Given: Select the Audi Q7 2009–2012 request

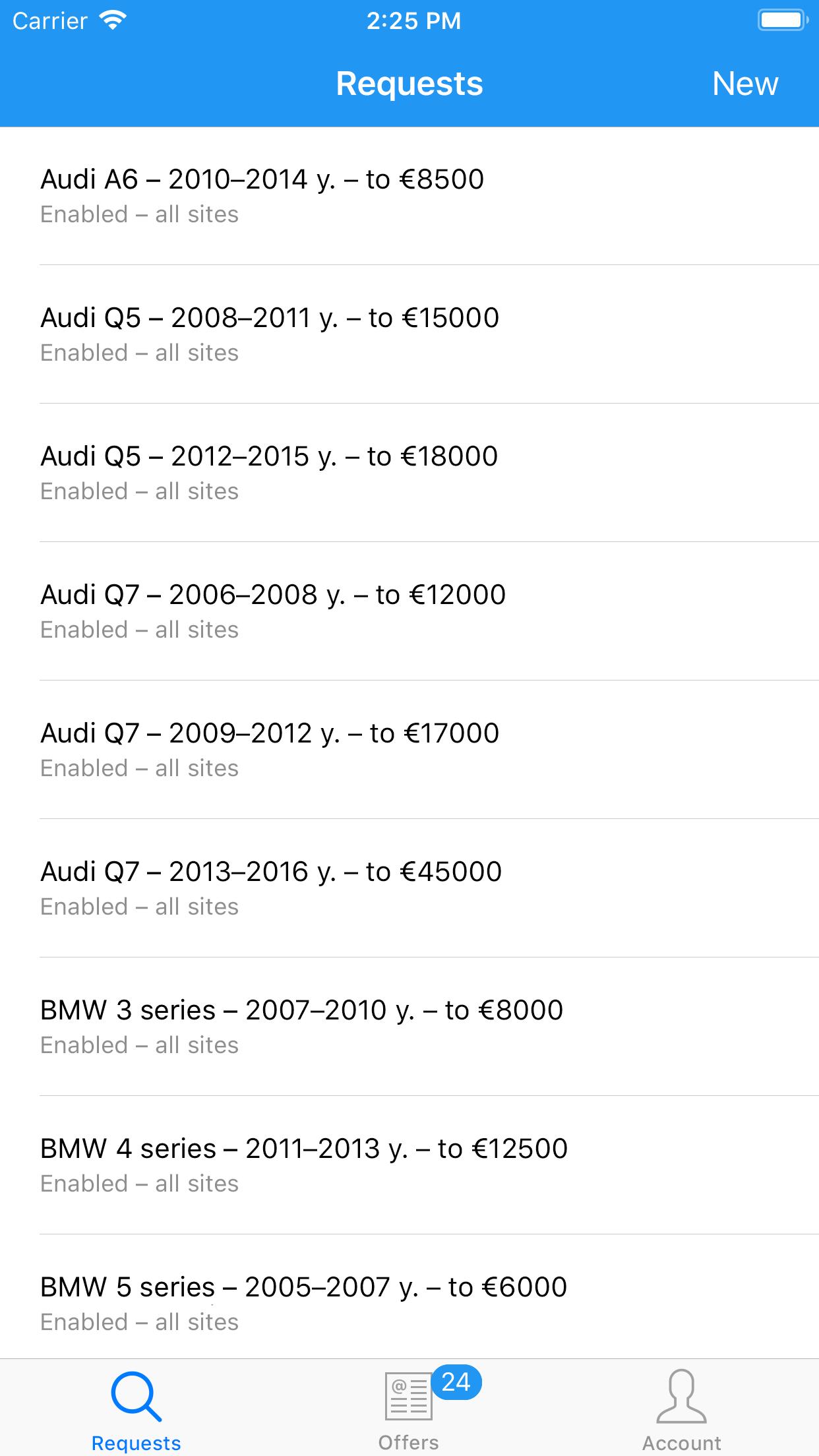Looking at the screenshot, I should 409,750.
